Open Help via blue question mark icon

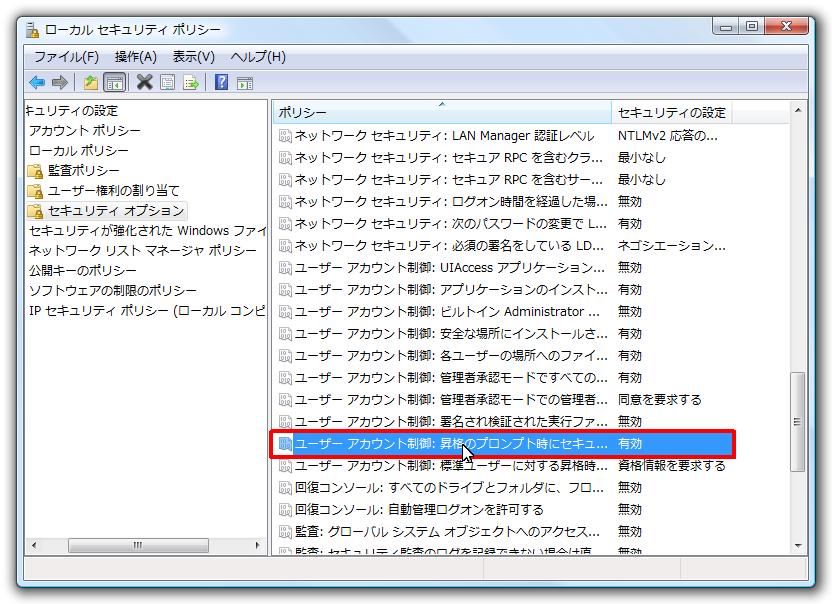coord(221,82)
